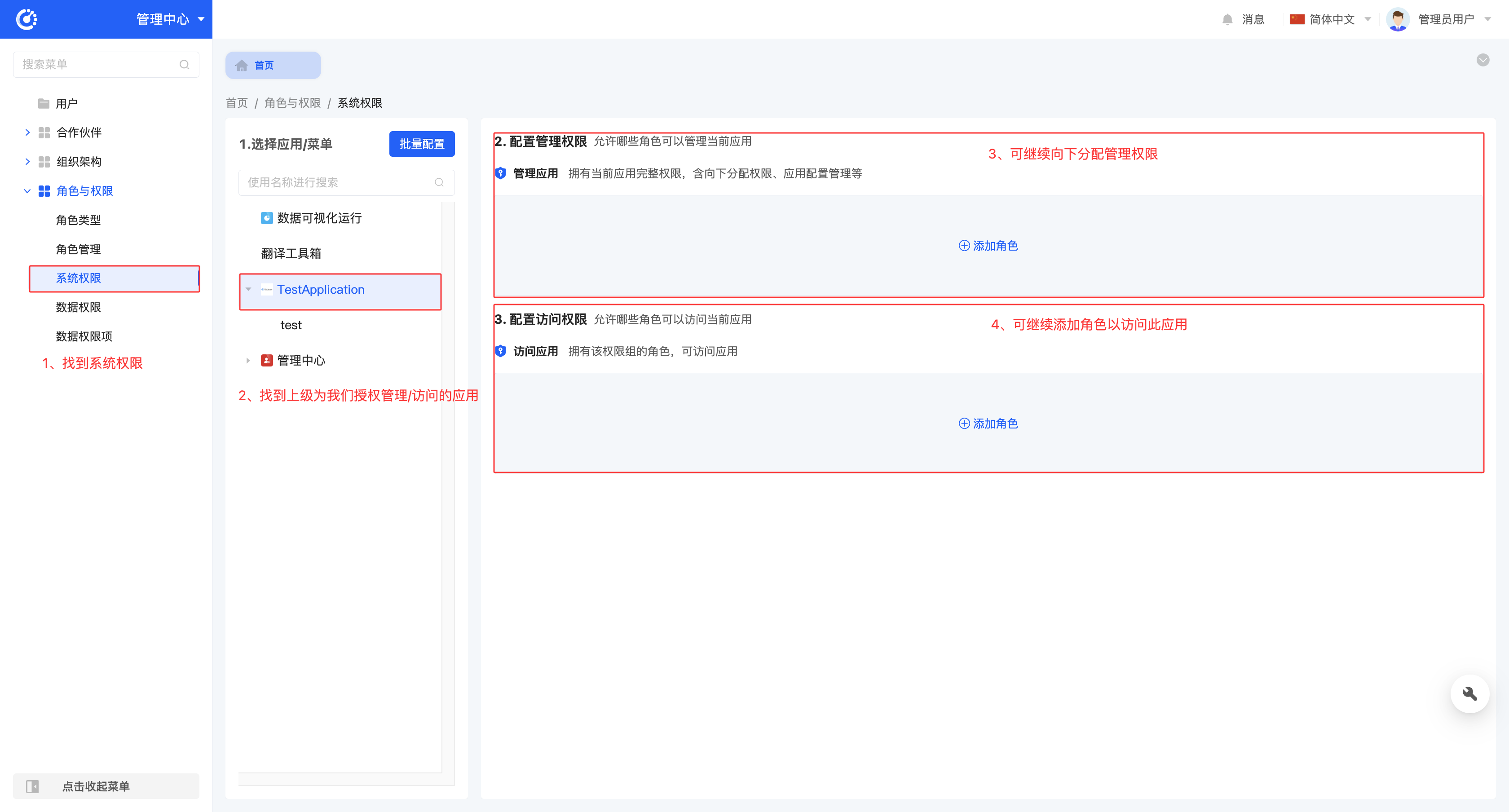Select the test child node
The width and height of the screenshot is (1509, 812).
coord(291,325)
